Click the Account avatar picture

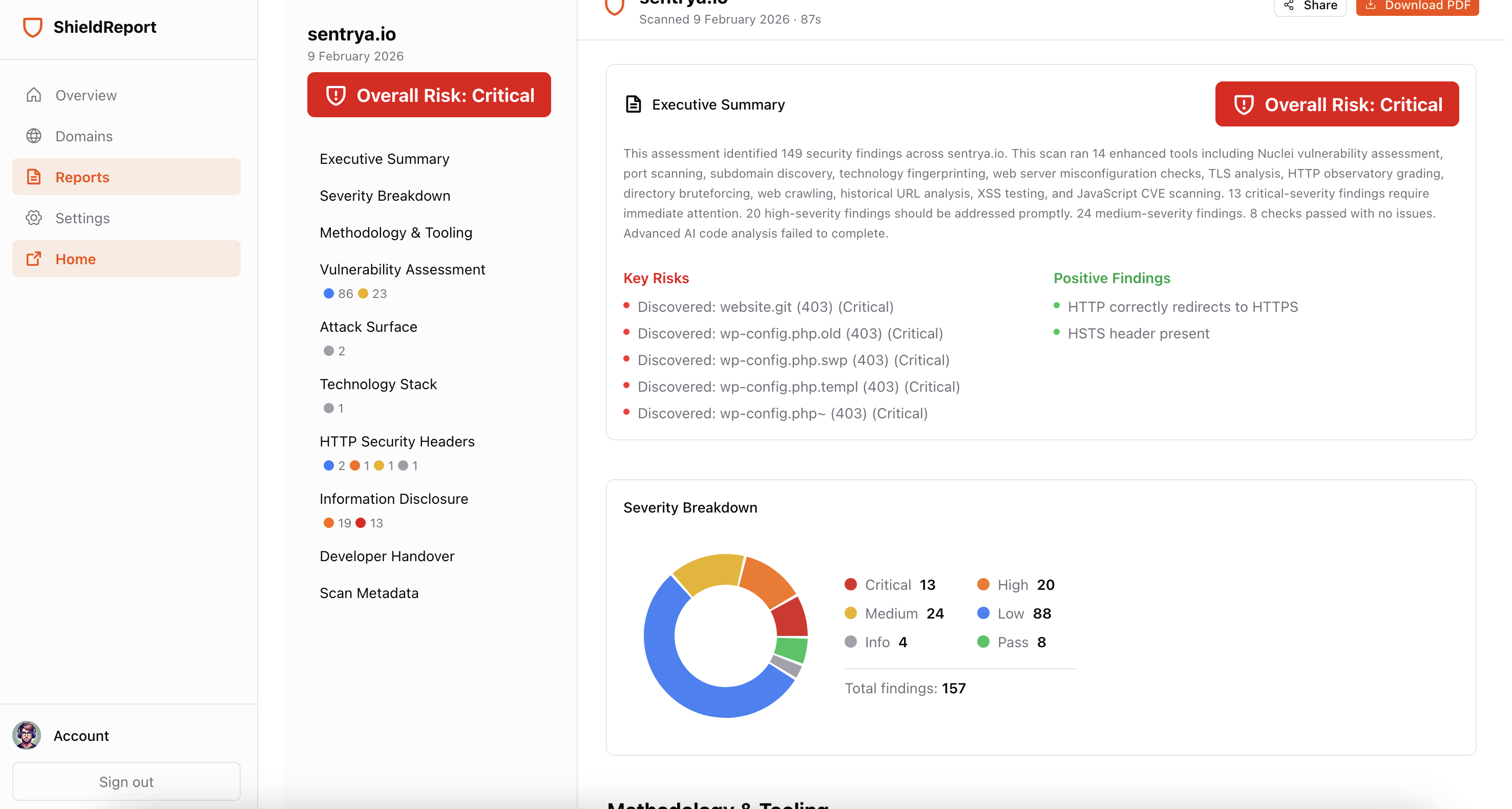click(x=27, y=735)
